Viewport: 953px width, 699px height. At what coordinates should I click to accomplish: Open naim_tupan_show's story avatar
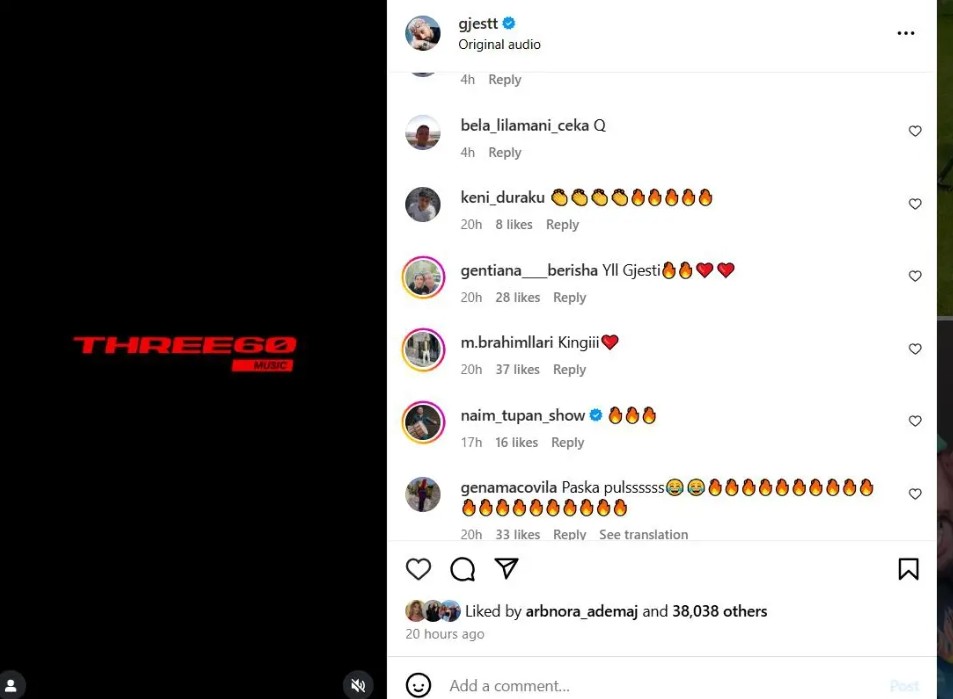(x=424, y=422)
